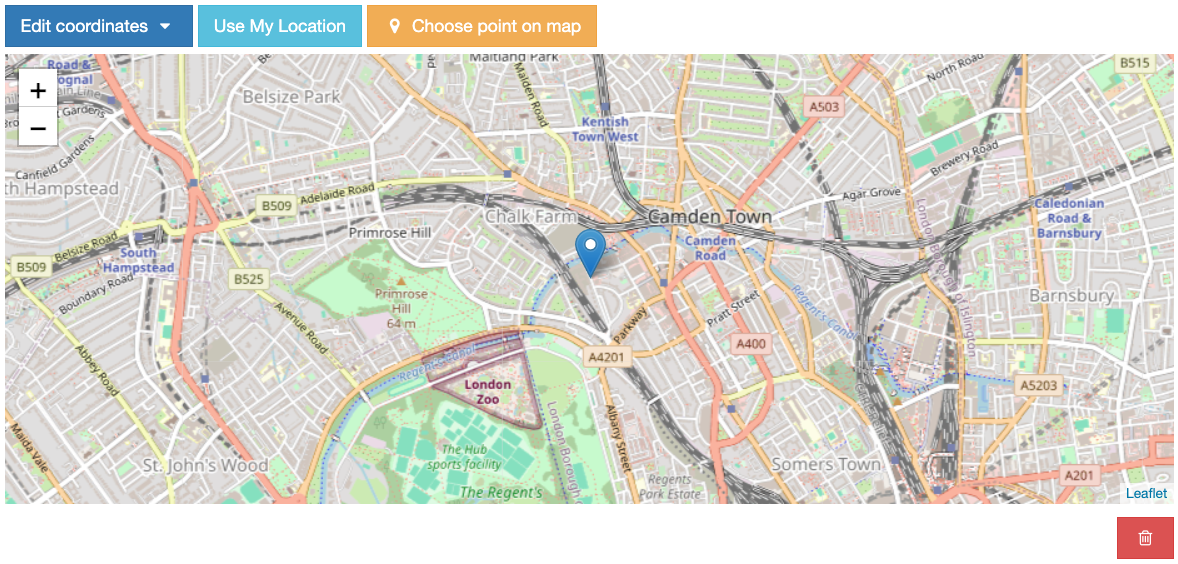Click the Primrose Hill 64 m peak label
Screen dimensions: 1178x564
point(401,308)
